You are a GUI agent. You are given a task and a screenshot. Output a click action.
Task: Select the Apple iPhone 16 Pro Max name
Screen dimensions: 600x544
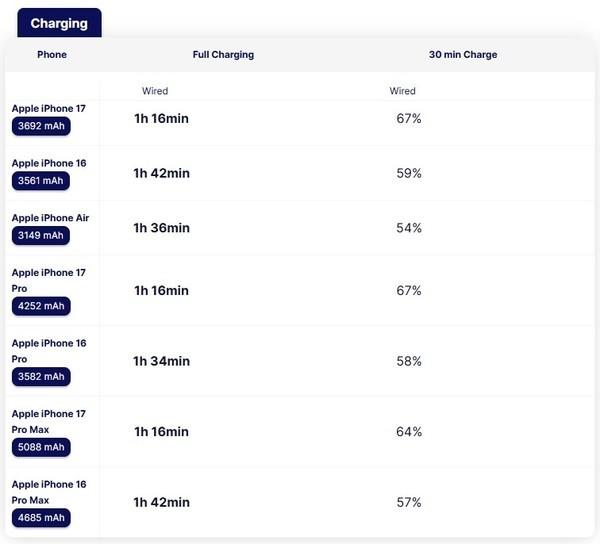click(49, 492)
